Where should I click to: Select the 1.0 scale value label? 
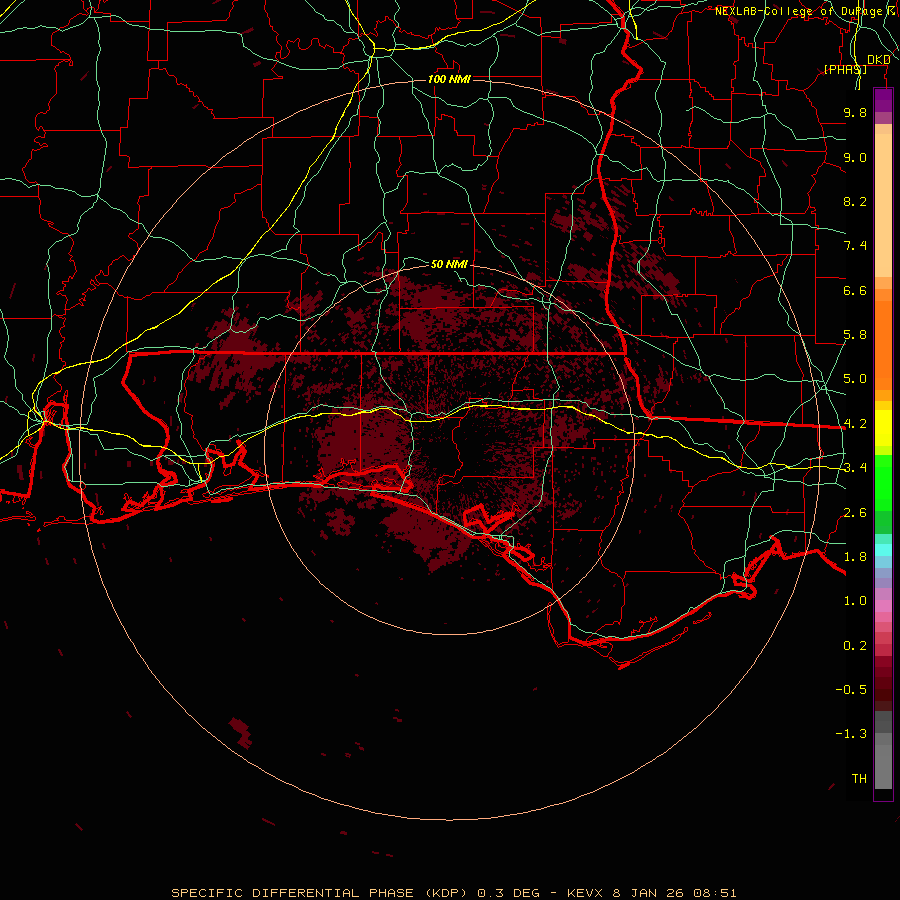[855, 601]
